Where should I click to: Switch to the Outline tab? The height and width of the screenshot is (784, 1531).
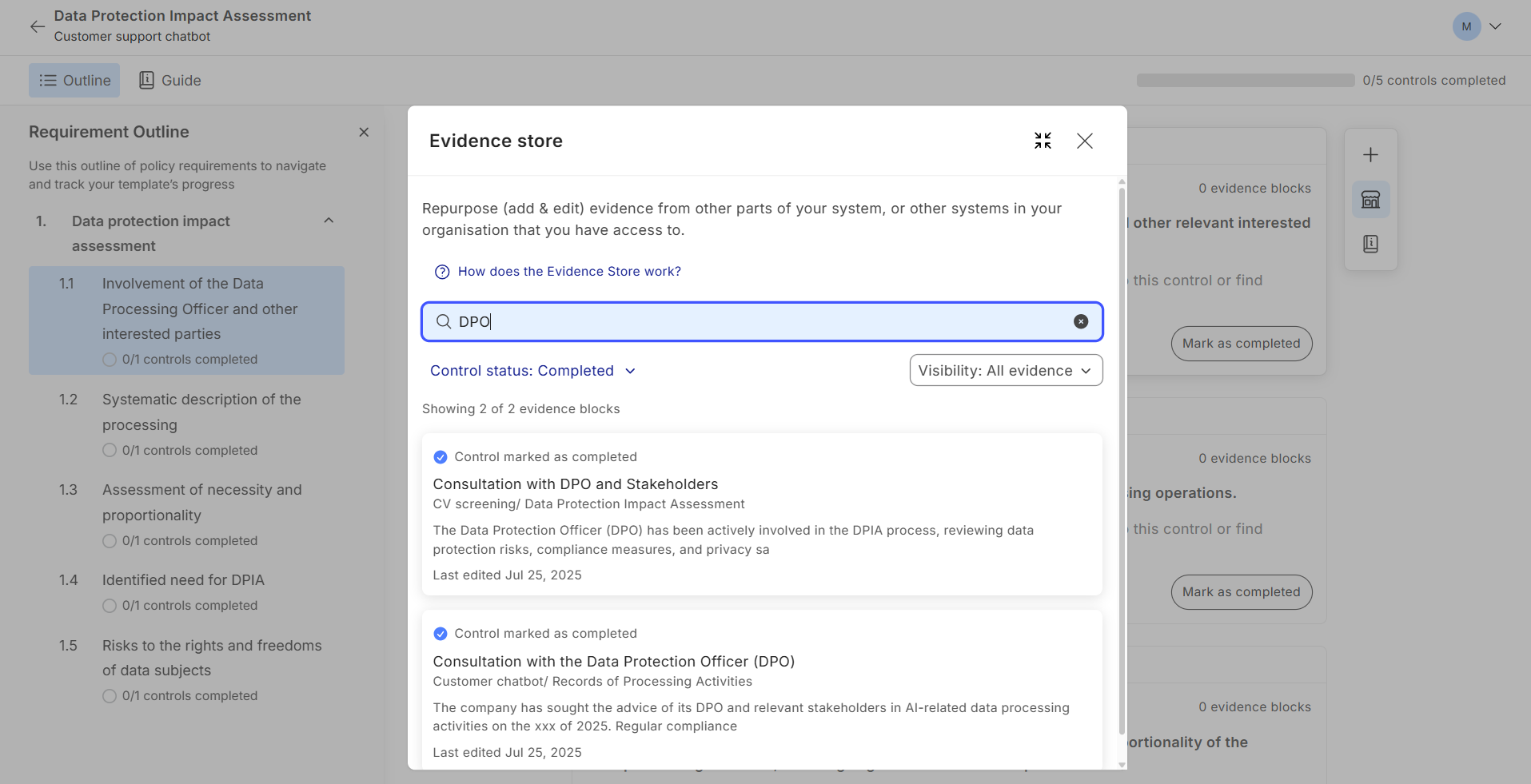[74, 81]
